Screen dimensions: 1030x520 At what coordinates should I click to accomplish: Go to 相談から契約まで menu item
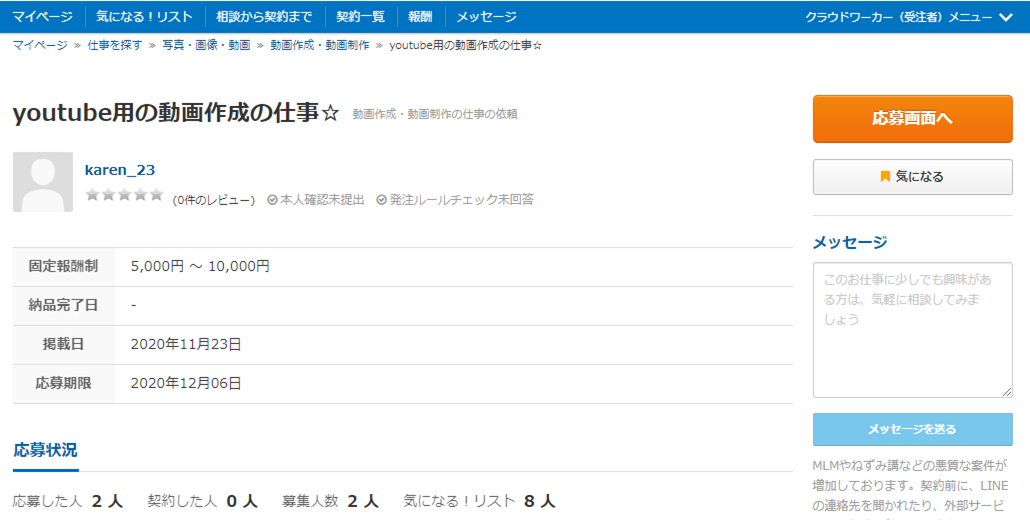(x=264, y=17)
